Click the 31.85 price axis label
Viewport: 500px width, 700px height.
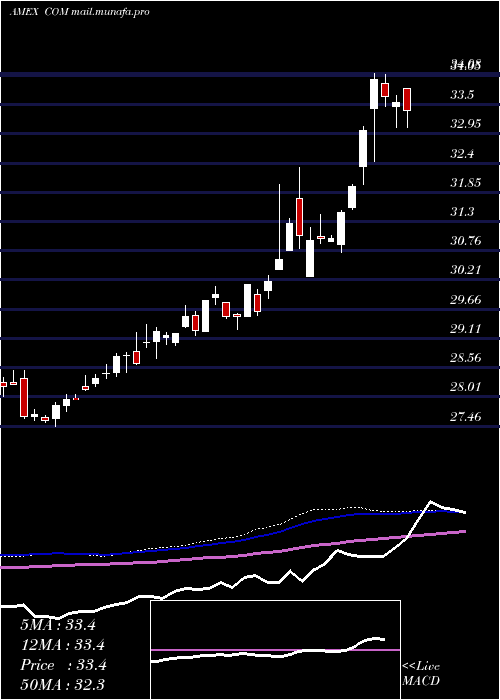(x=466, y=183)
